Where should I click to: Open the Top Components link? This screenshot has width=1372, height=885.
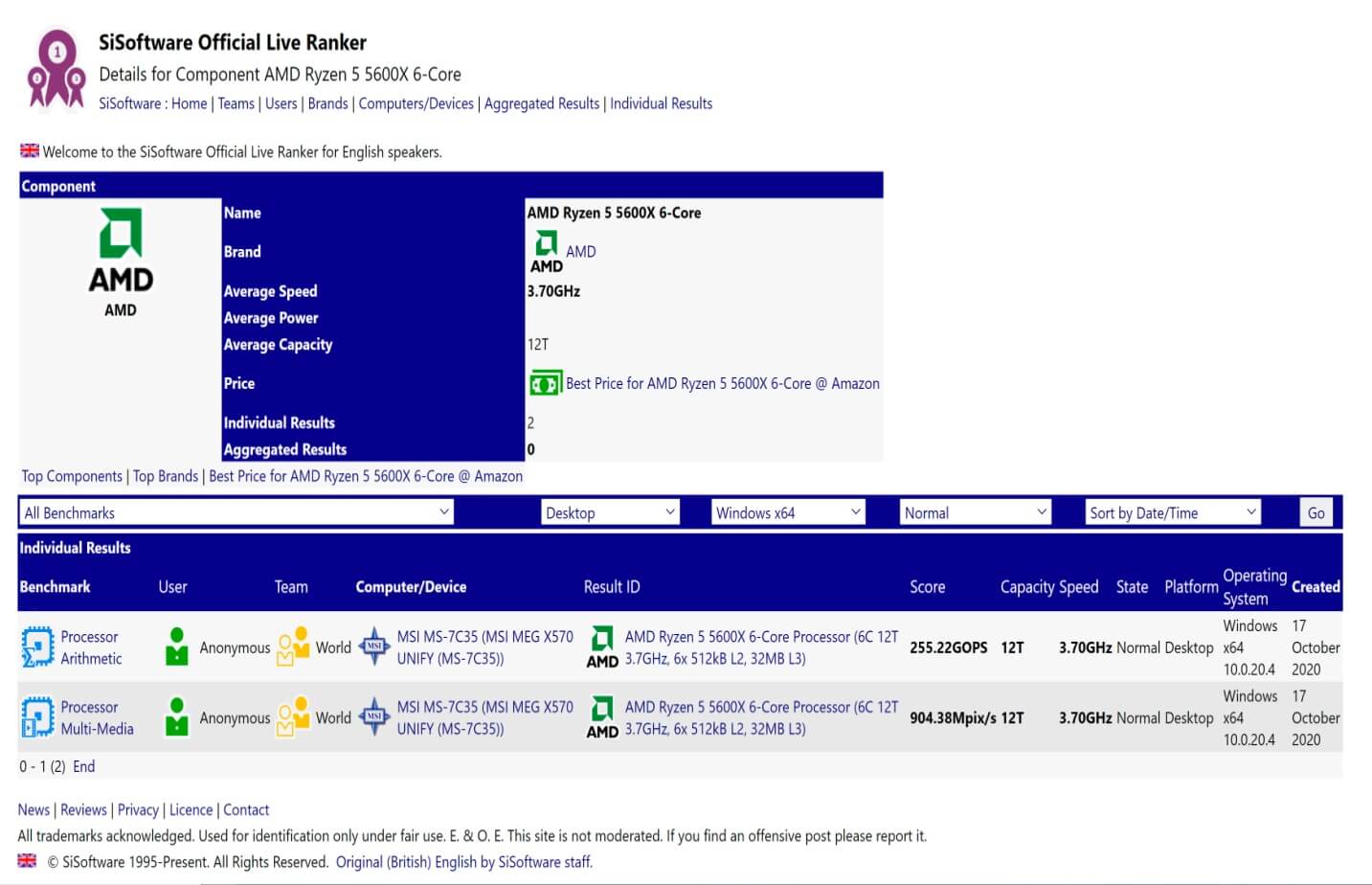point(72,476)
